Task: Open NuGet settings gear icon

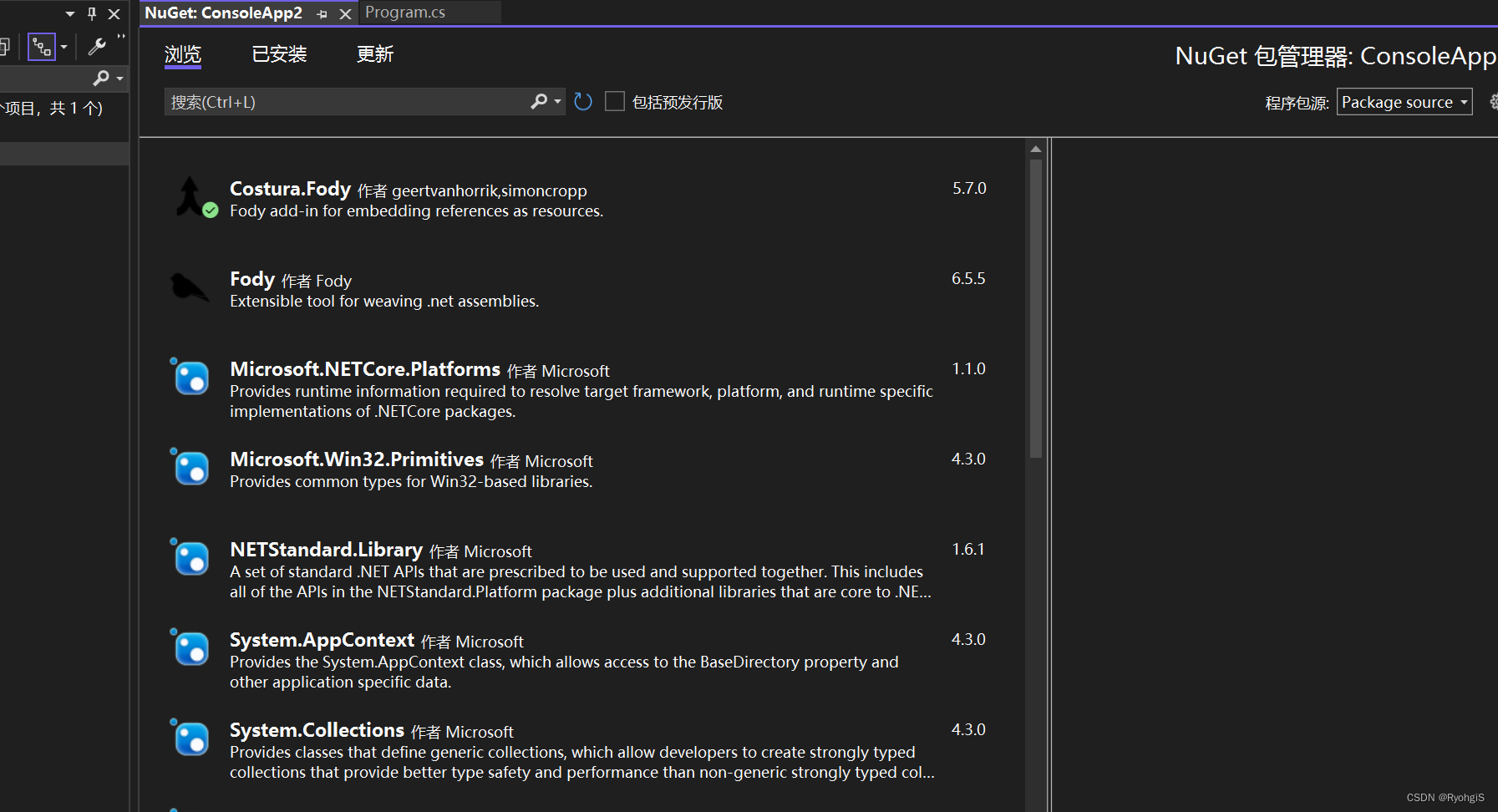Action: coord(1494,102)
